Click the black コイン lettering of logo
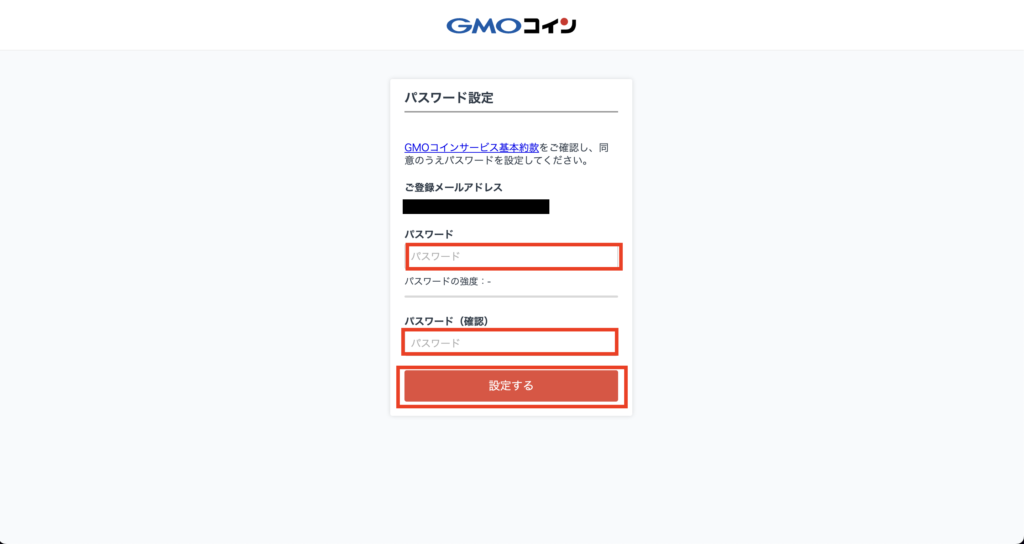Viewport: 1024px width, 544px height. (x=550, y=25)
